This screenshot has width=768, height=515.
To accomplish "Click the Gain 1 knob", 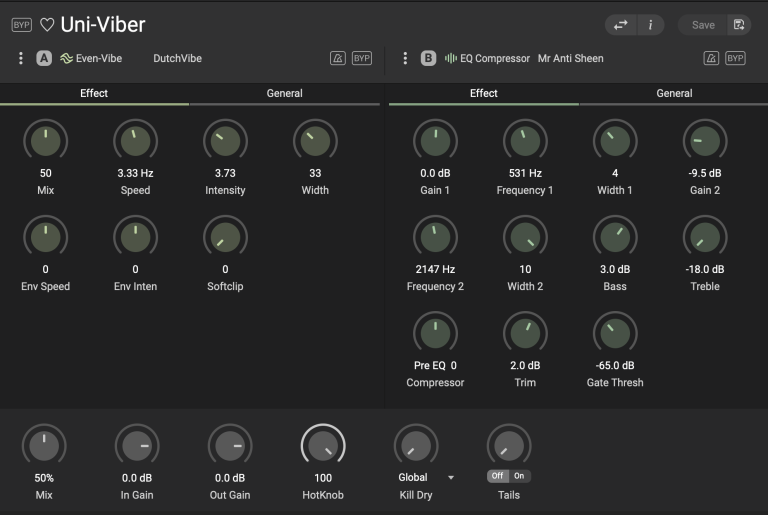I will [435, 141].
